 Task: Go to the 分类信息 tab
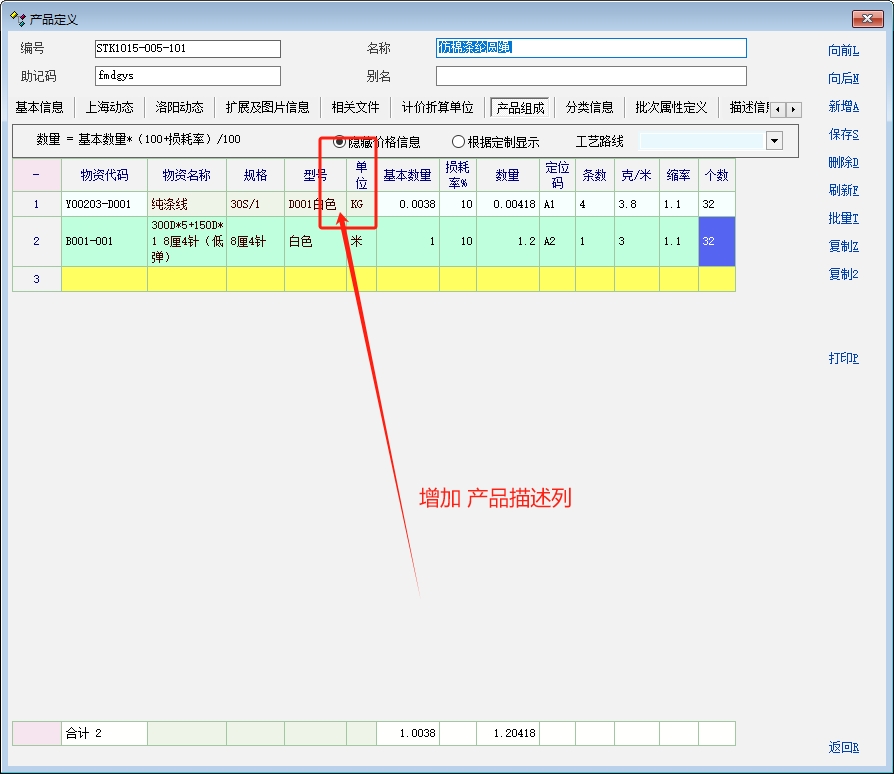point(589,108)
